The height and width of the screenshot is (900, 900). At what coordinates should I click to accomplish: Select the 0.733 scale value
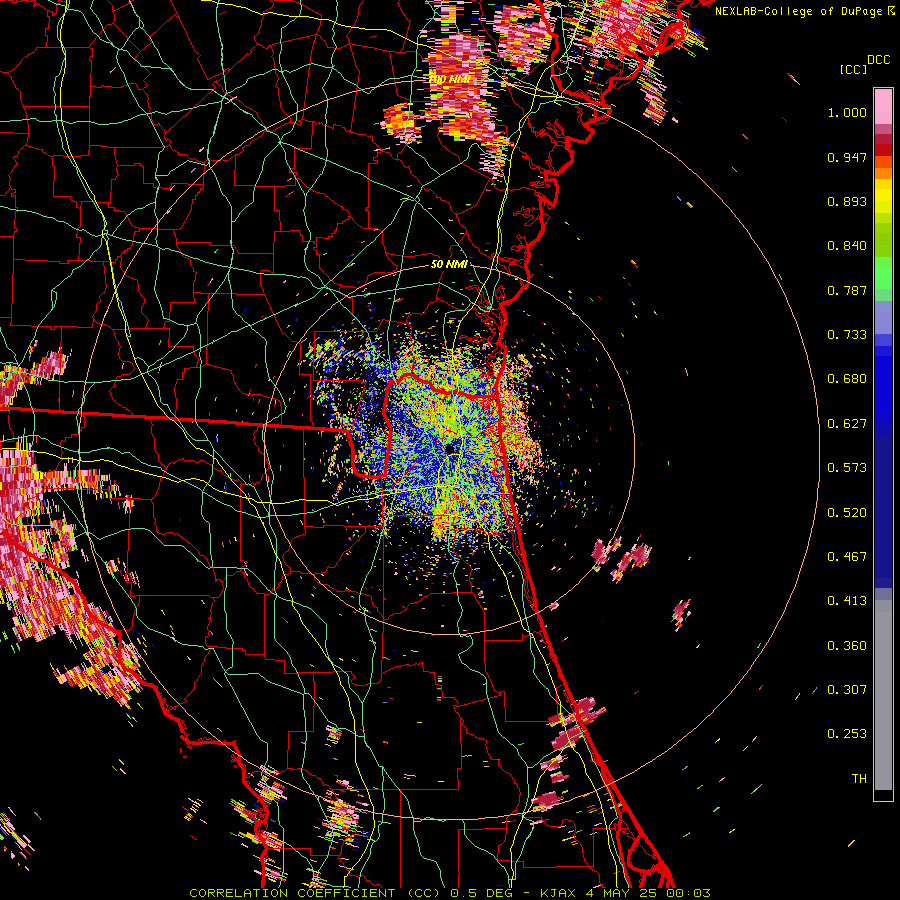pos(847,335)
